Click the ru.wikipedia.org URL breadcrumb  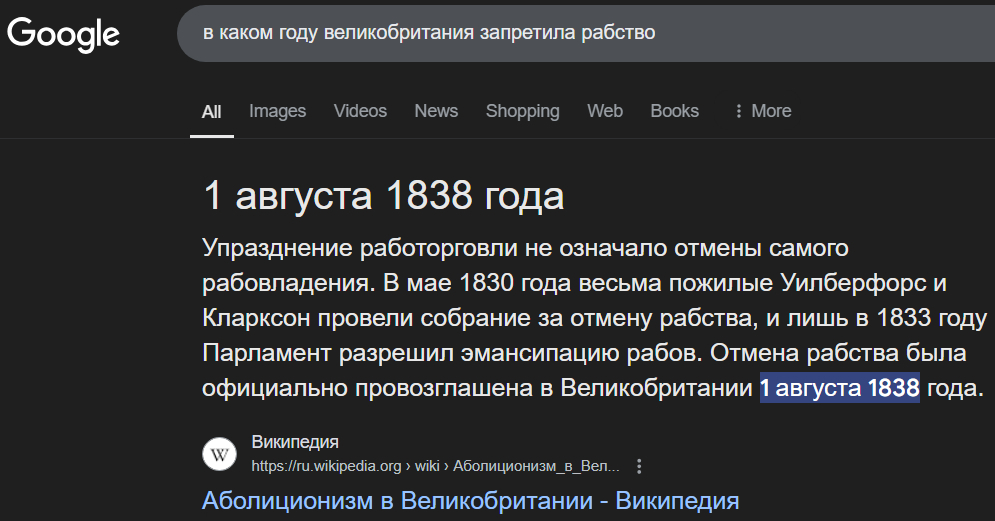tap(435, 466)
